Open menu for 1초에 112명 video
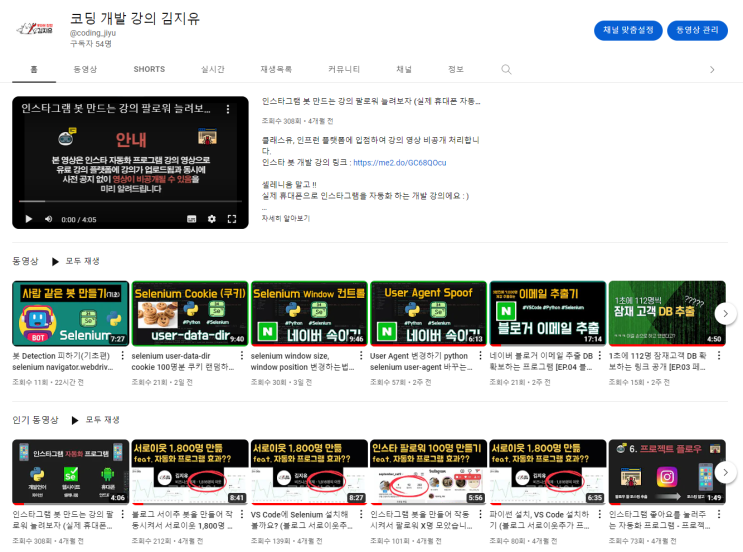The width and height of the screenshot is (743, 552). tap(719, 355)
